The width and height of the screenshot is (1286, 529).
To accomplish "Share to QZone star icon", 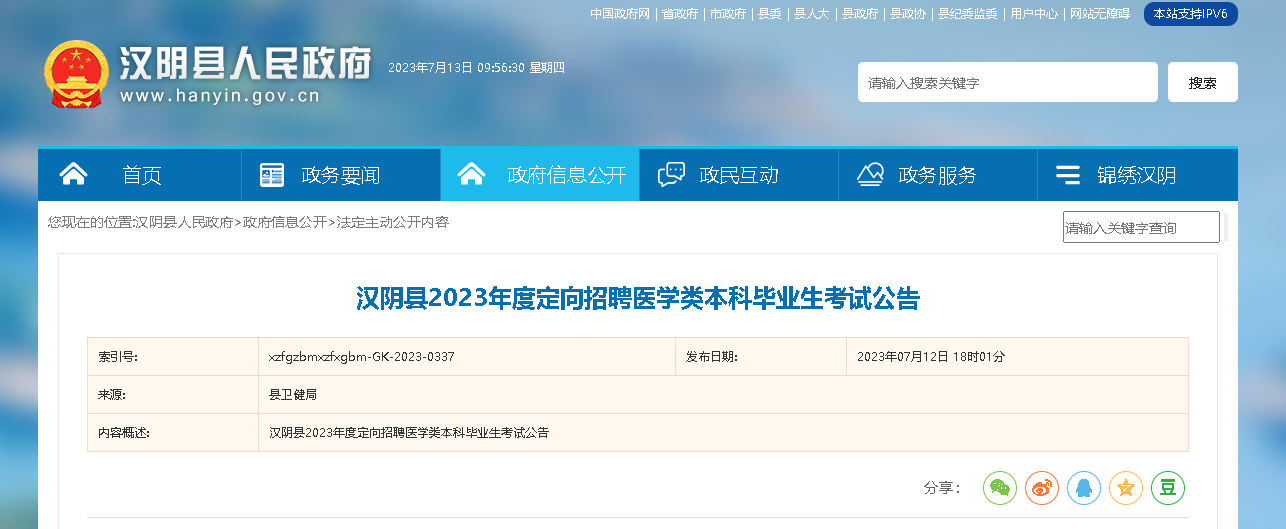I will click(1125, 487).
